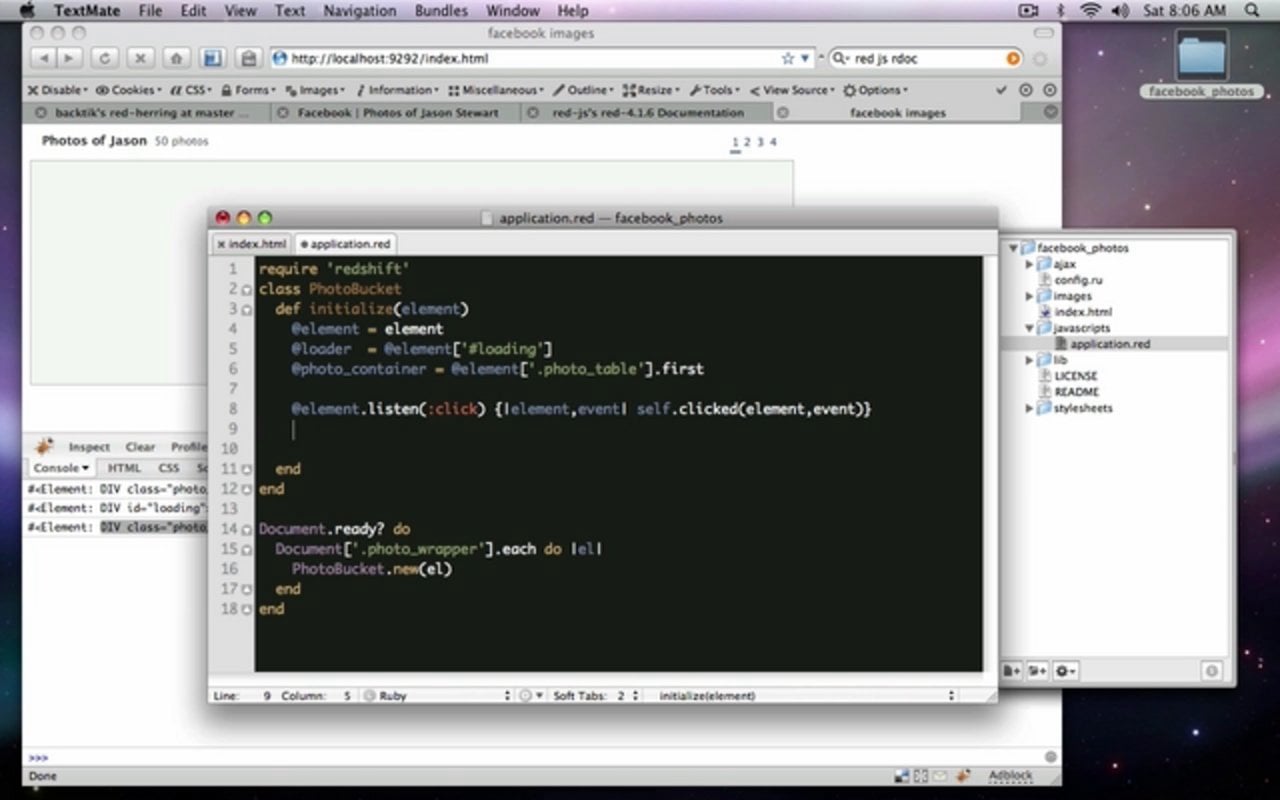
Task: Run the search with the orange go button
Action: pyautogui.click(x=1013, y=59)
